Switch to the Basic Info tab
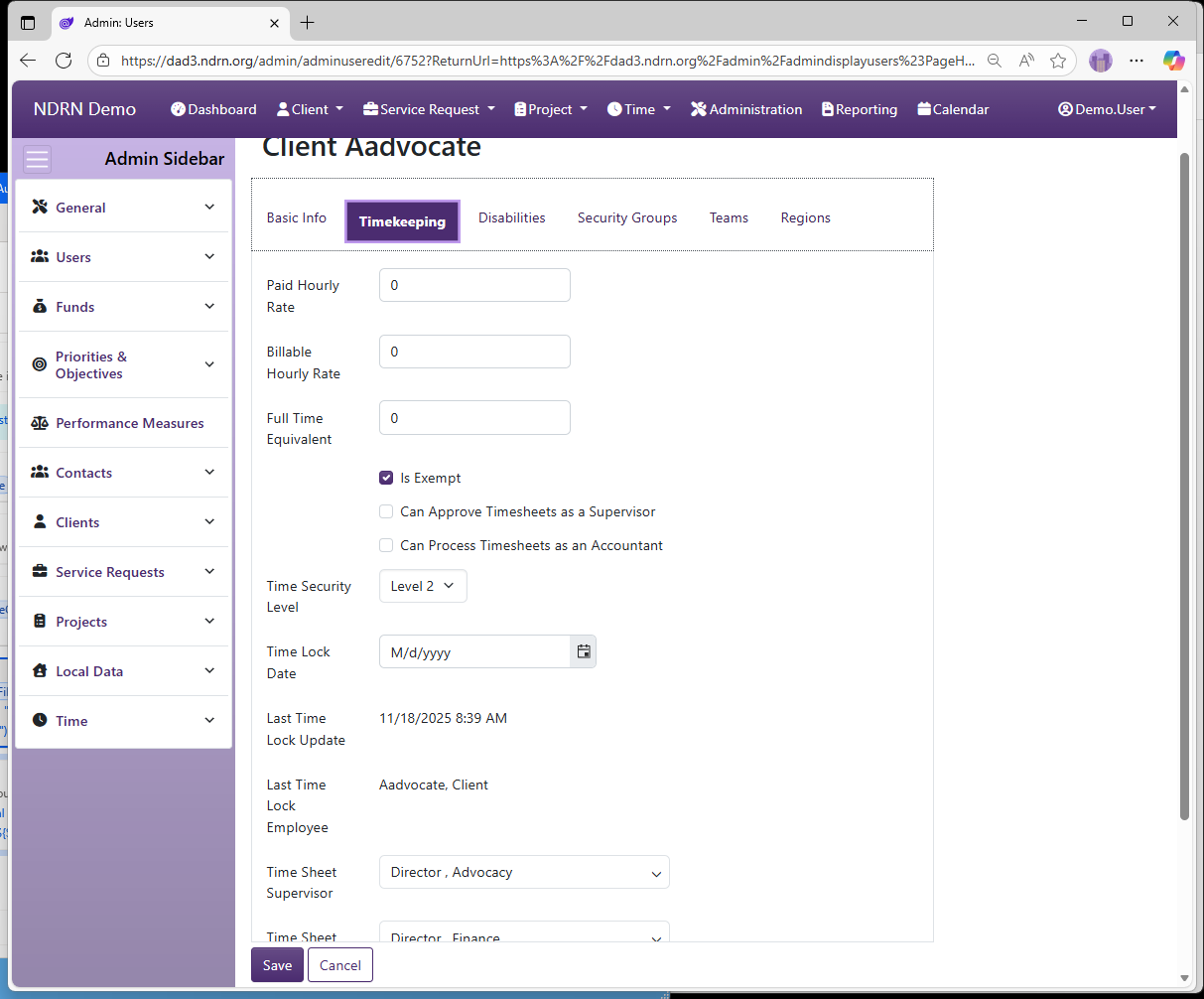This screenshot has width=1204, height=999. (x=297, y=217)
